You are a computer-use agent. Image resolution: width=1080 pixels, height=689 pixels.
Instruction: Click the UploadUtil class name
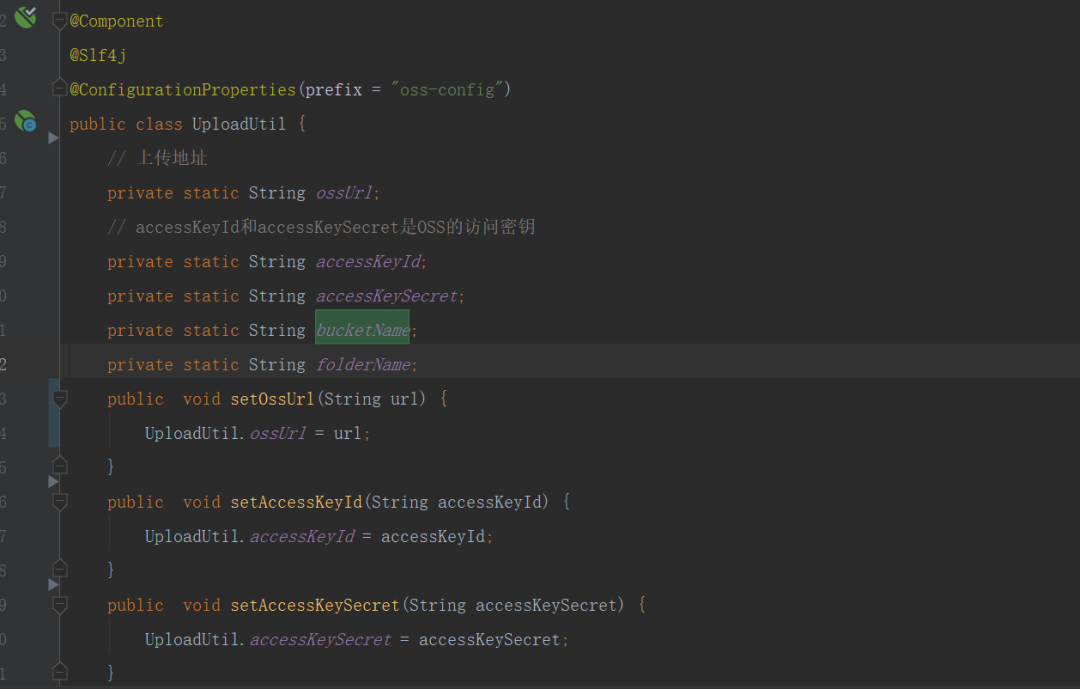click(x=238, y=124)
